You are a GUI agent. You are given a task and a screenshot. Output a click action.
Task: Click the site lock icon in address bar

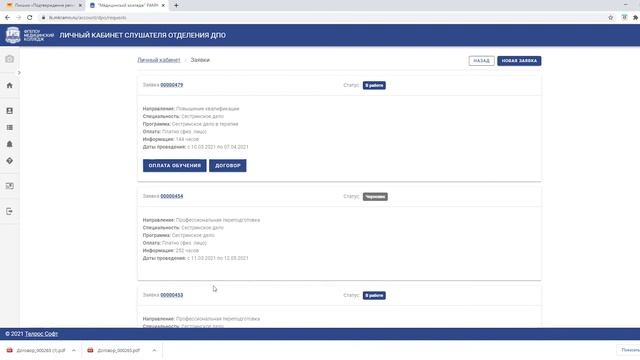point(43,18)
